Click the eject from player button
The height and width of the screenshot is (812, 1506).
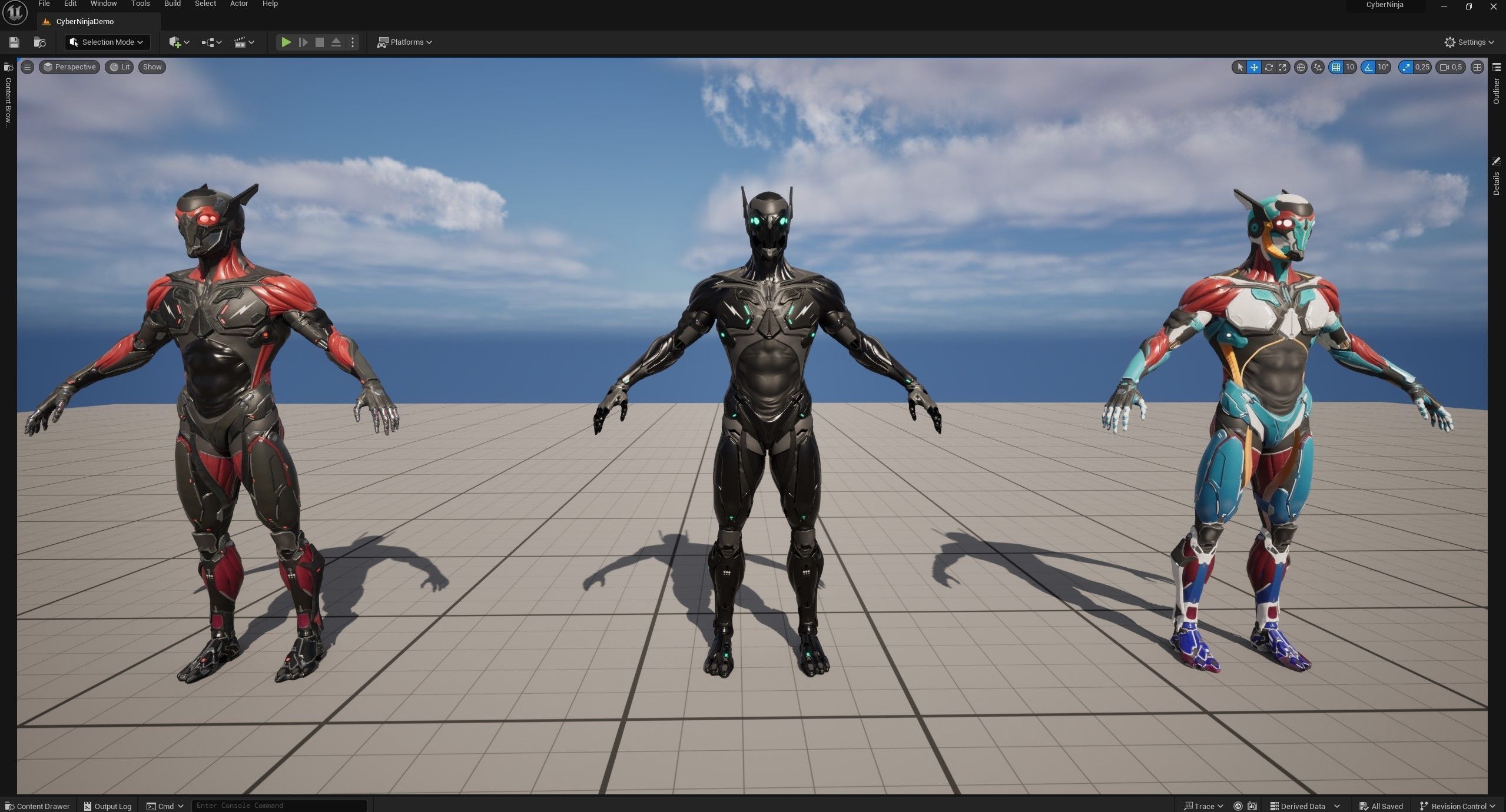click(x=336, y=42)
